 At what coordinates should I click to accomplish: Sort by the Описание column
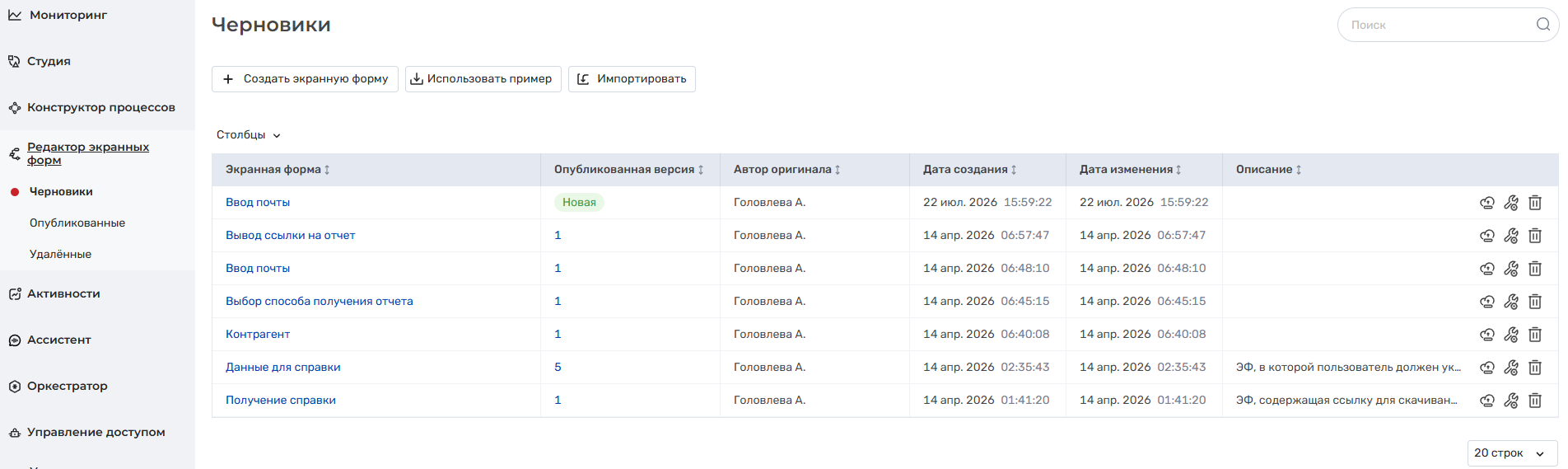coord(1269,170)
